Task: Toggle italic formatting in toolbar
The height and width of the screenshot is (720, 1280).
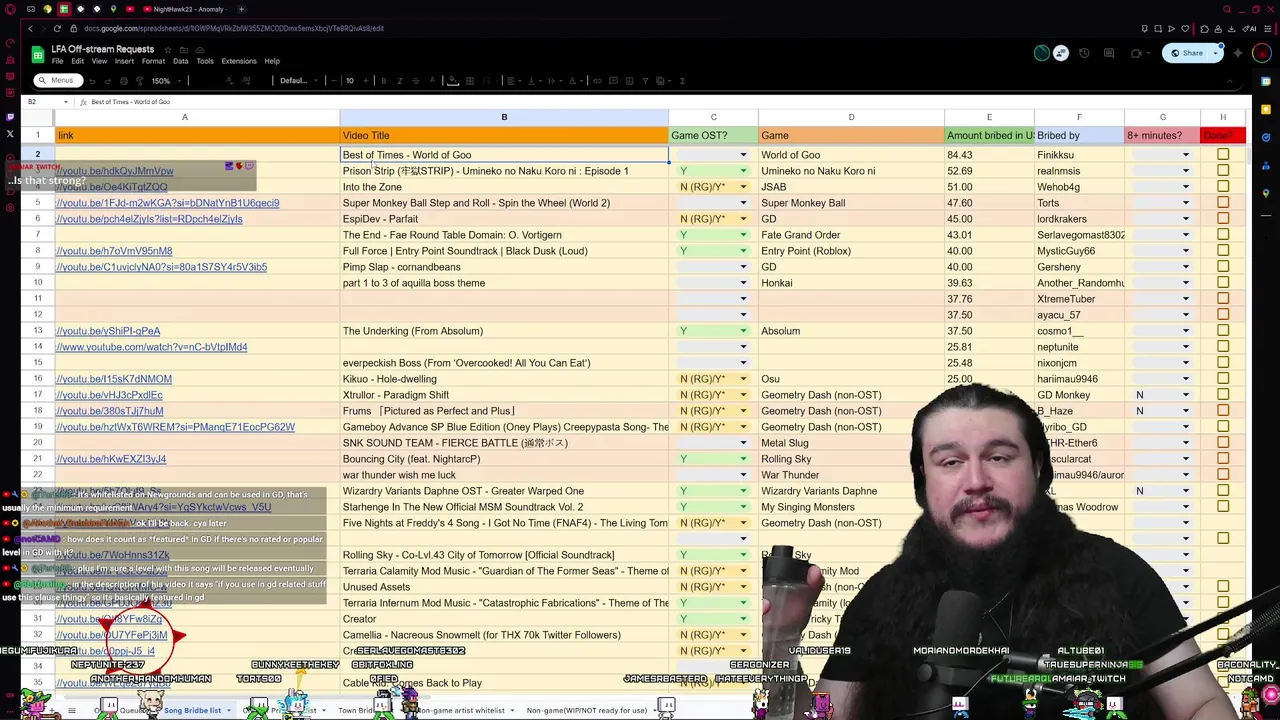Action: (400, 81)
